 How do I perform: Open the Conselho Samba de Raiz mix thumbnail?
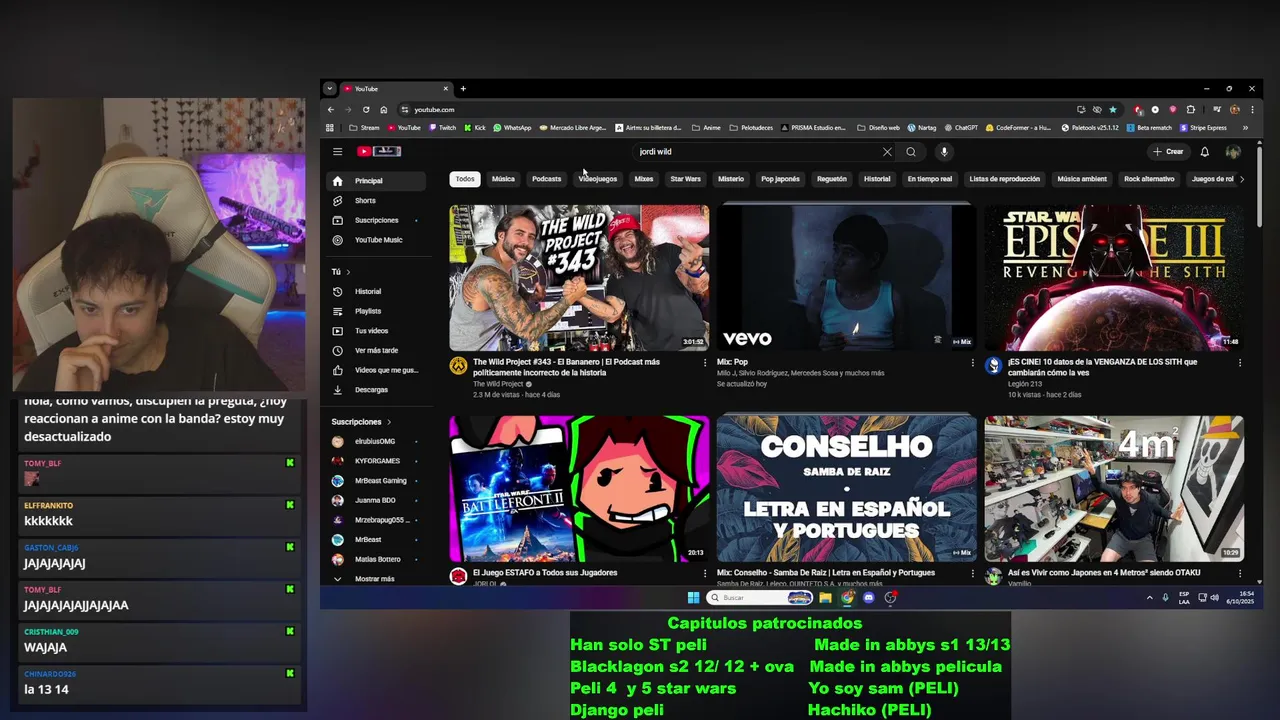pos(846,489)
